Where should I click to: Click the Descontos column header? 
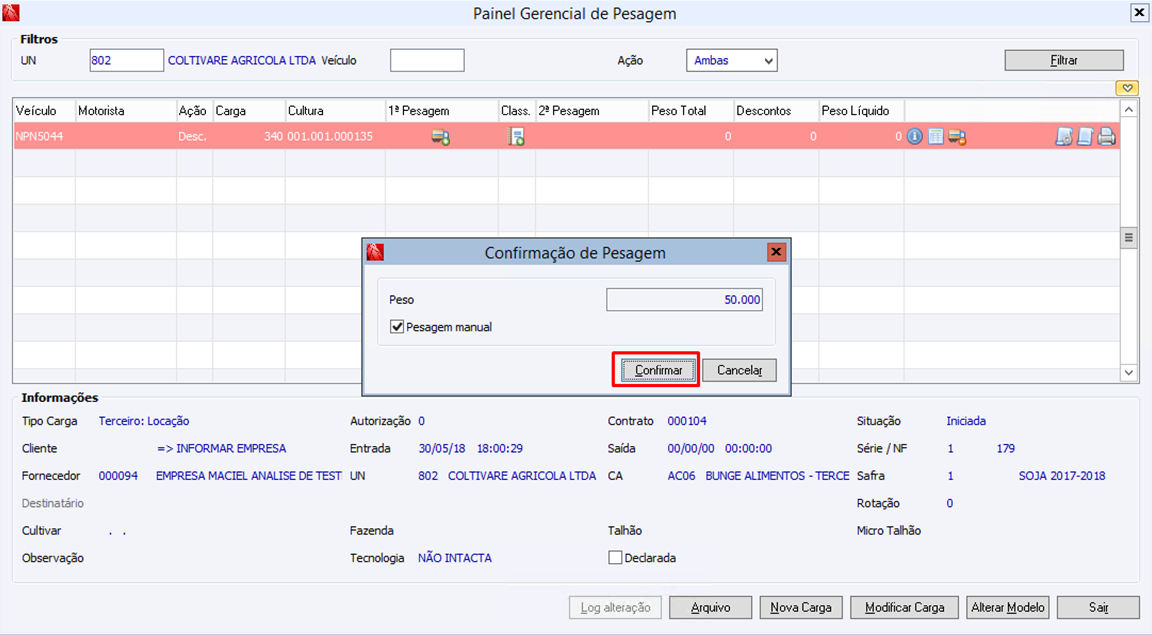coord(776,111)
